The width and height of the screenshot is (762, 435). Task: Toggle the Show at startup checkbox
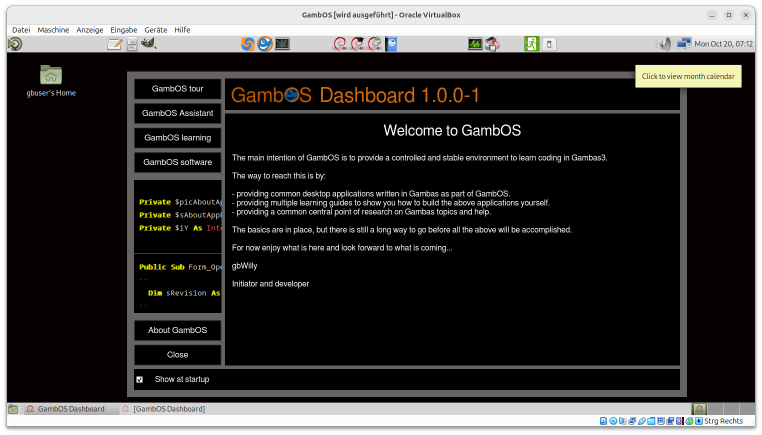[140, 380]
